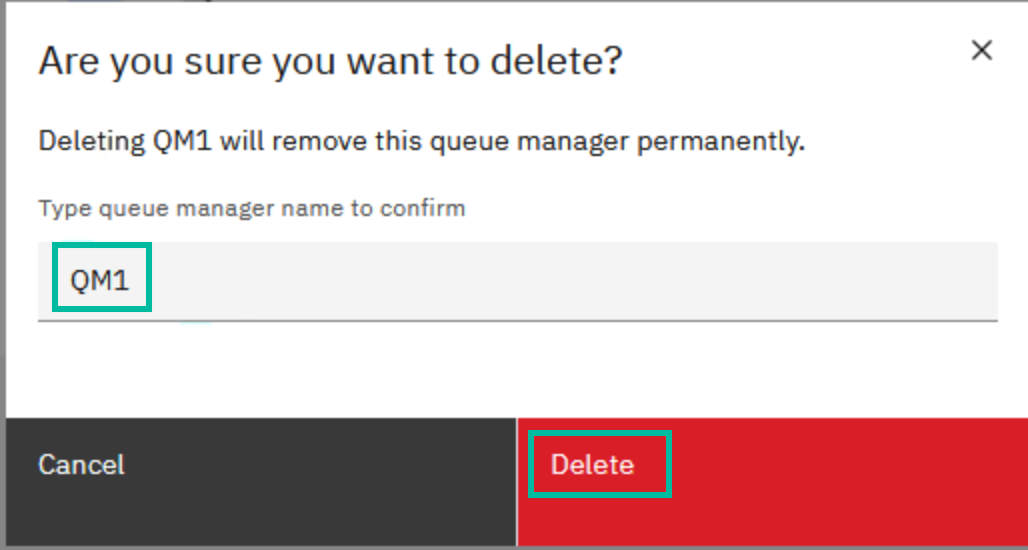
Task: Click the X icon beside the dialog title
Action: (981, 50)
